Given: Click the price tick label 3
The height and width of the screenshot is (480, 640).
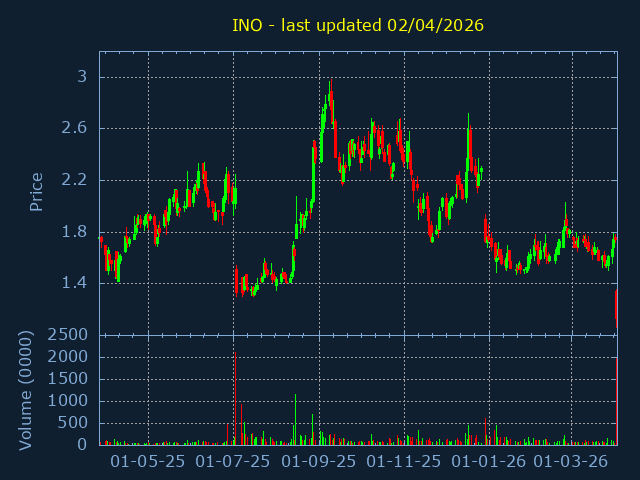Looking at the screenshot, I should tap(82, 77).
